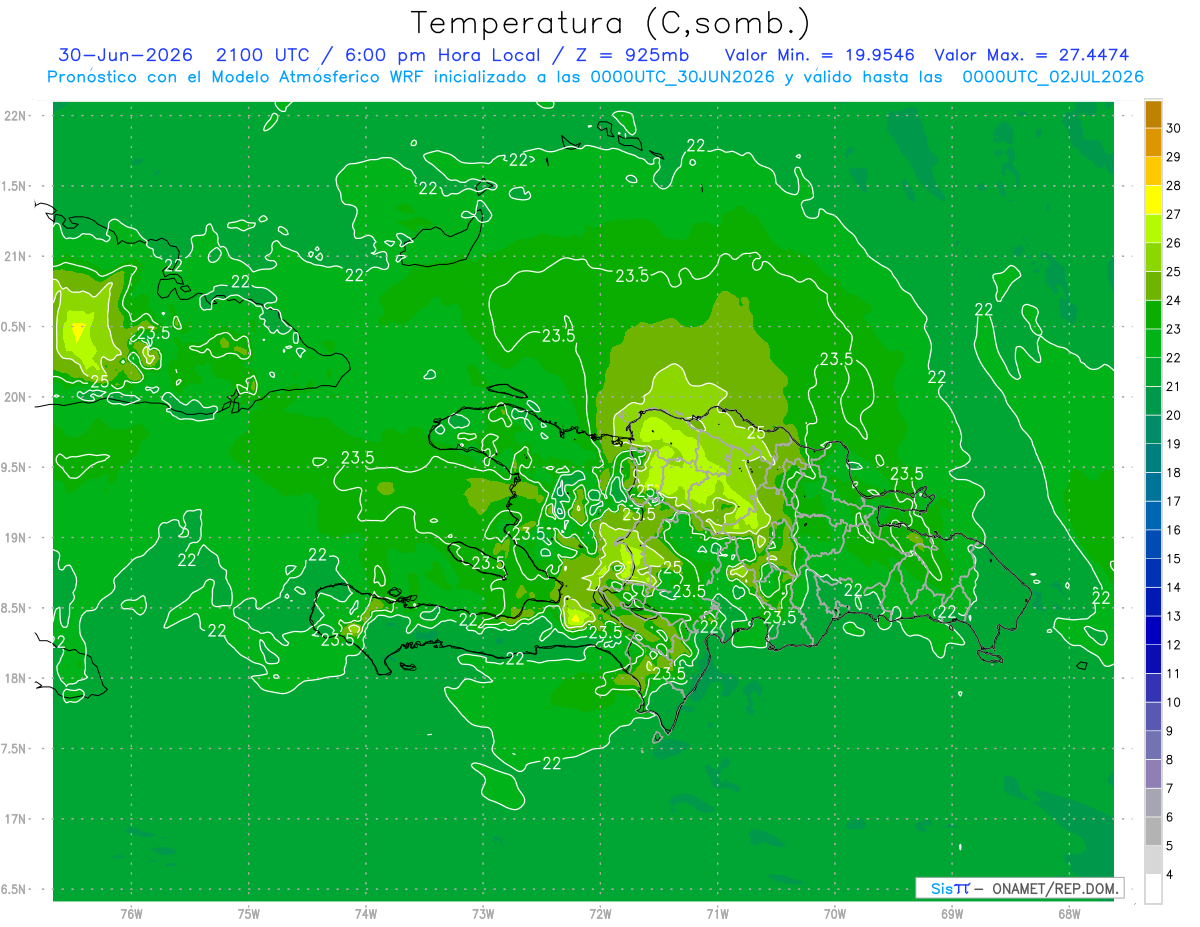The height and width of the screenshot is (927, 1200).
Task: Click the "7.5N" latitude label
Action: 15,748
